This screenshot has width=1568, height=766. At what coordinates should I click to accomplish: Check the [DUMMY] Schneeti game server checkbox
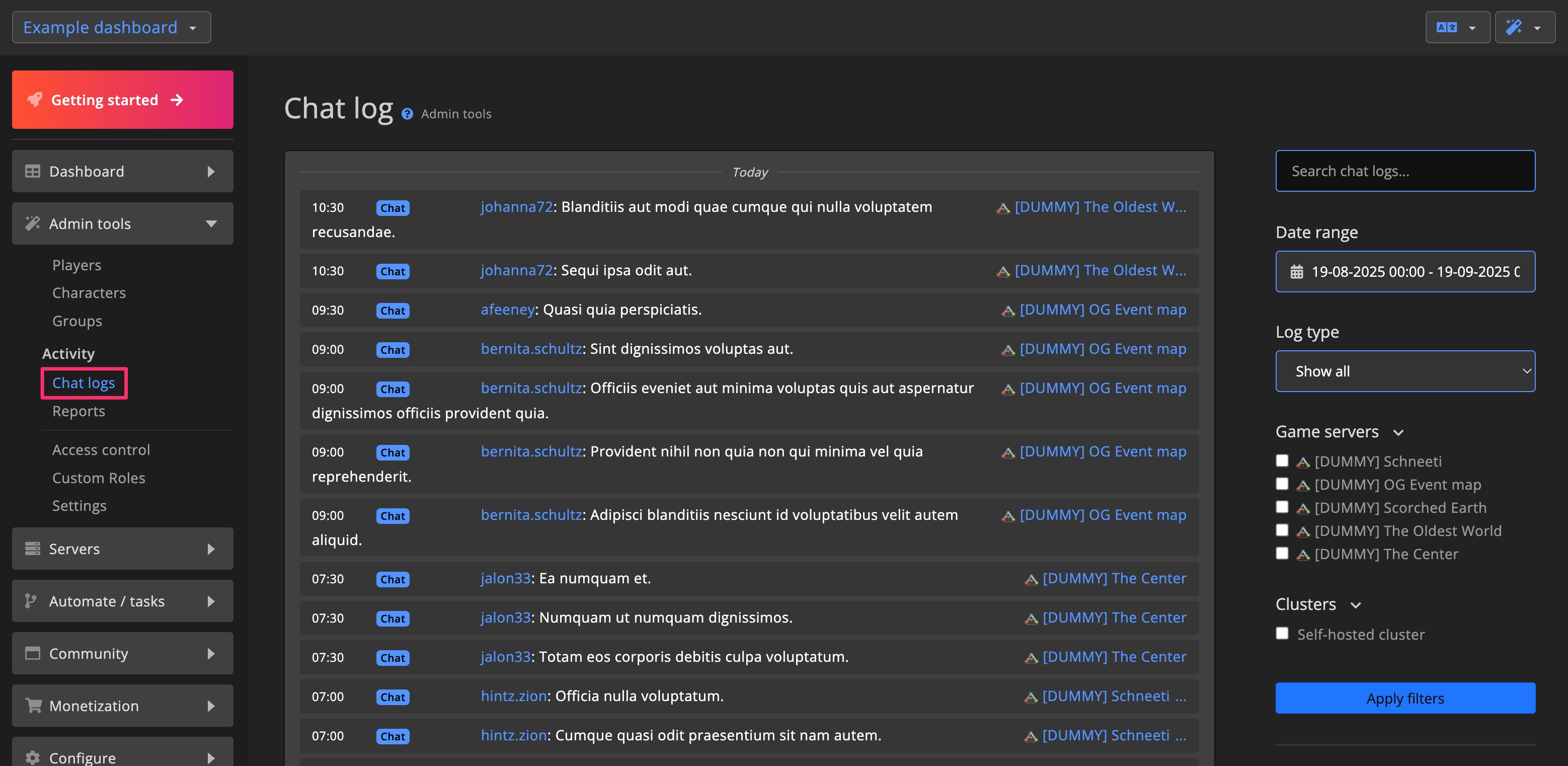(x=1283, y=461)
